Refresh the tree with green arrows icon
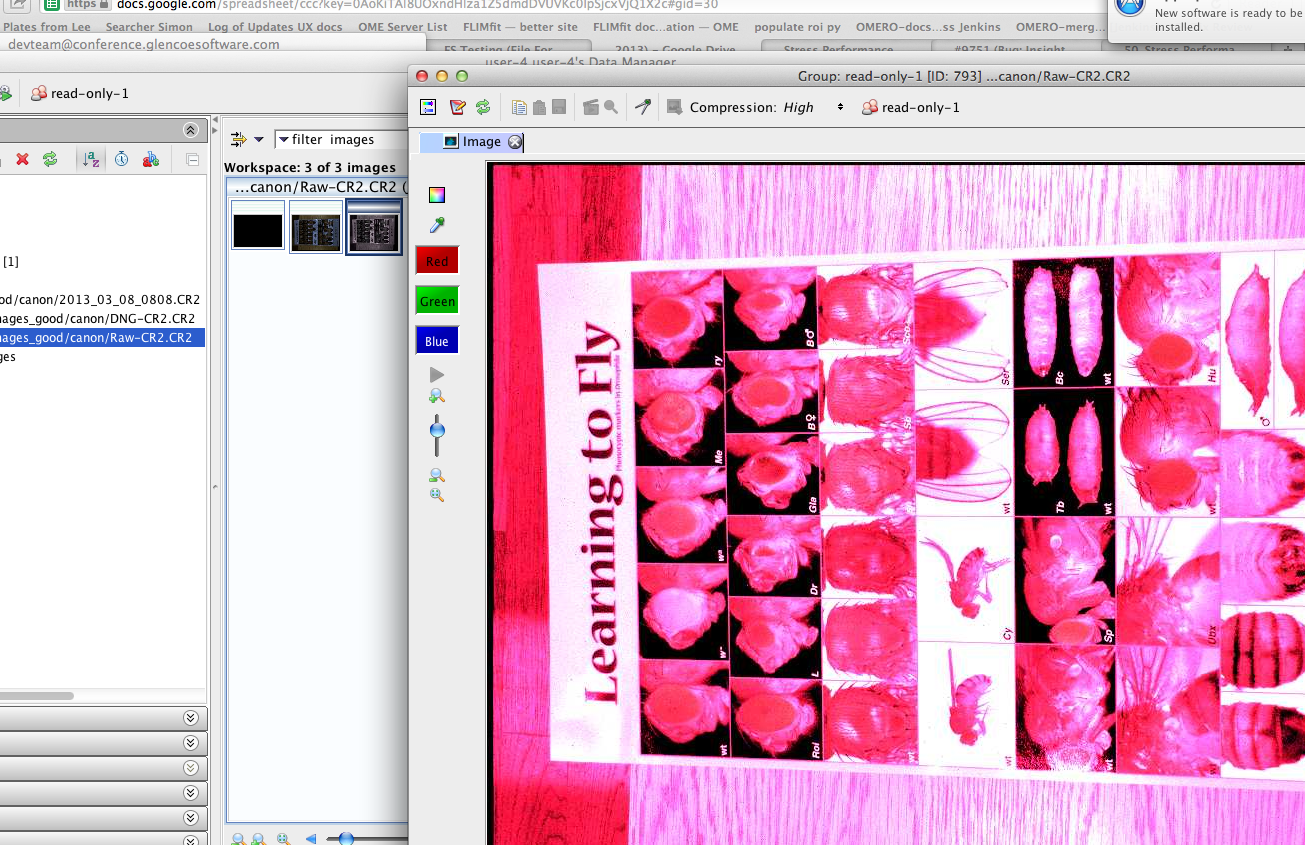The image size is (1305, 845). pyautogui.click(x=50, y=159)
